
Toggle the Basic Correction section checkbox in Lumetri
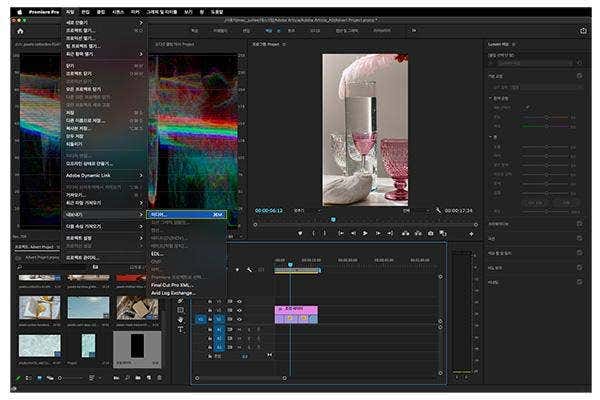point(579,74)
